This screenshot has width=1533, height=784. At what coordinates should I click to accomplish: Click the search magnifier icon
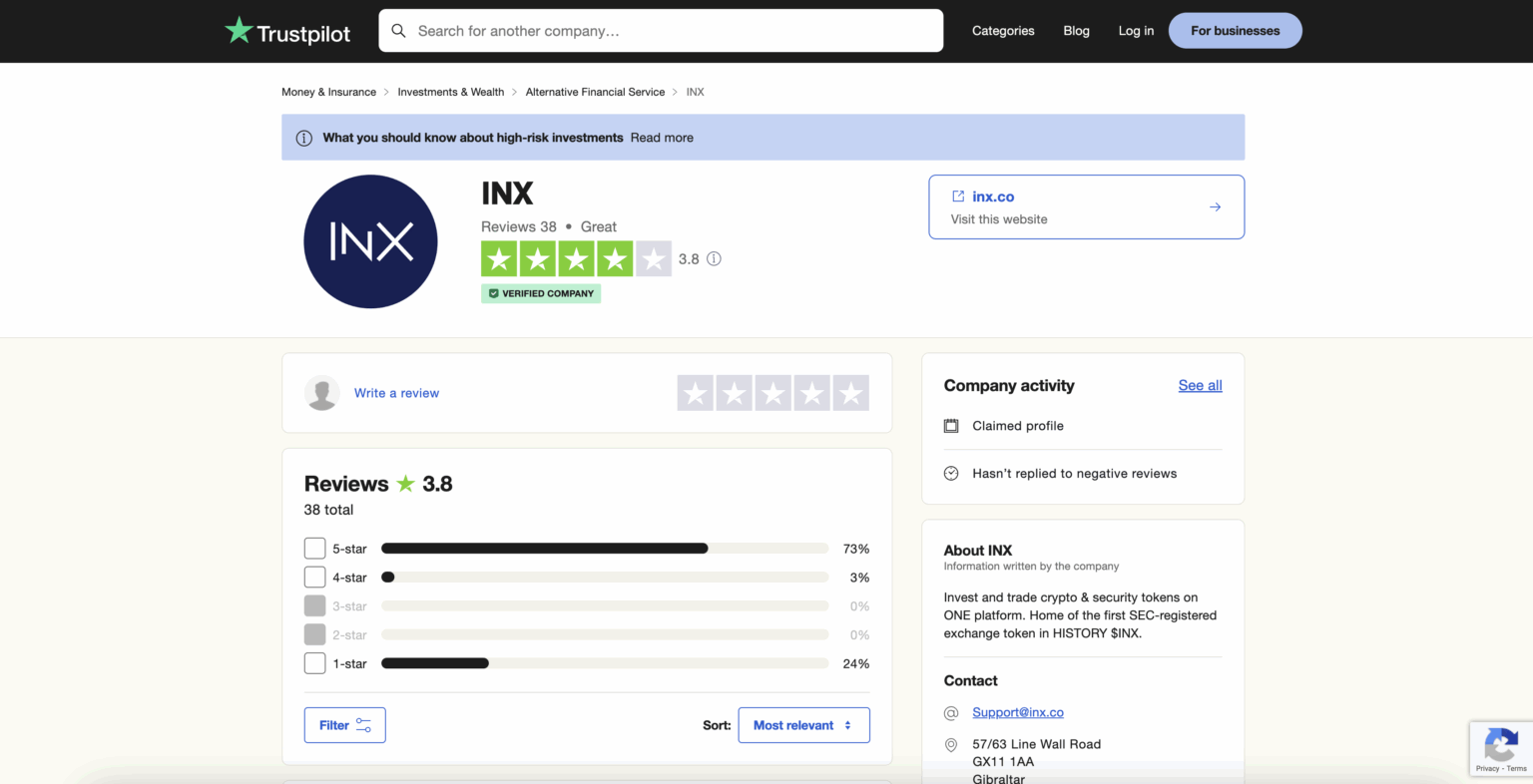398,30
